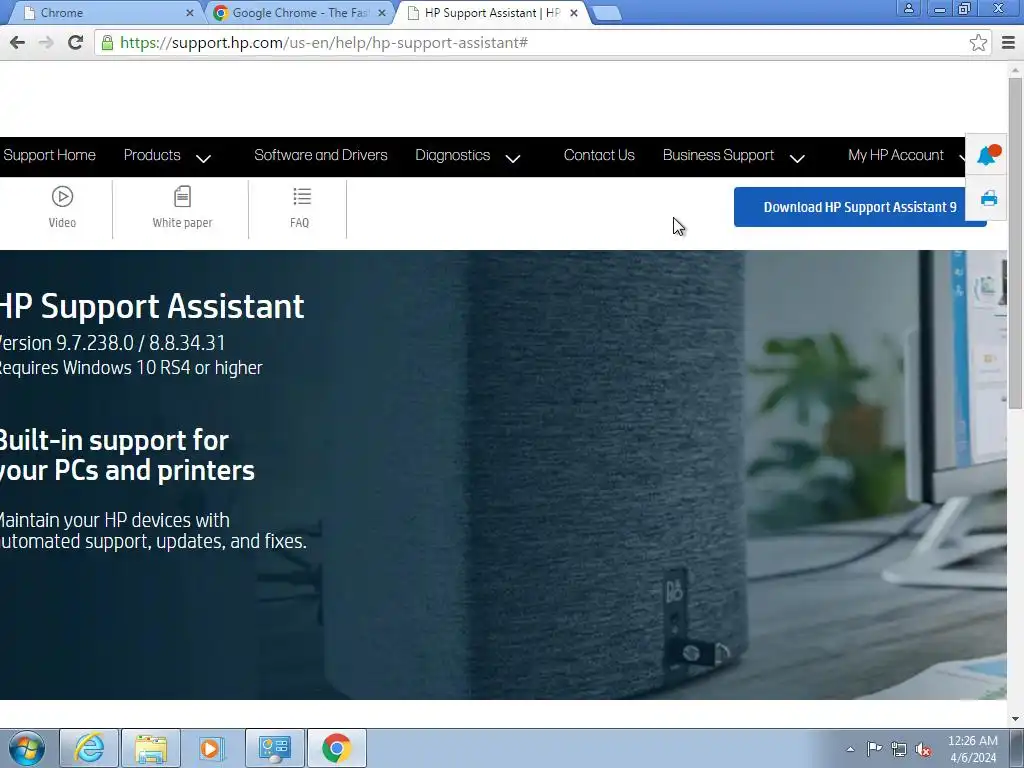
Task: Click the browser forward arrow
Action: pos(46,42)
